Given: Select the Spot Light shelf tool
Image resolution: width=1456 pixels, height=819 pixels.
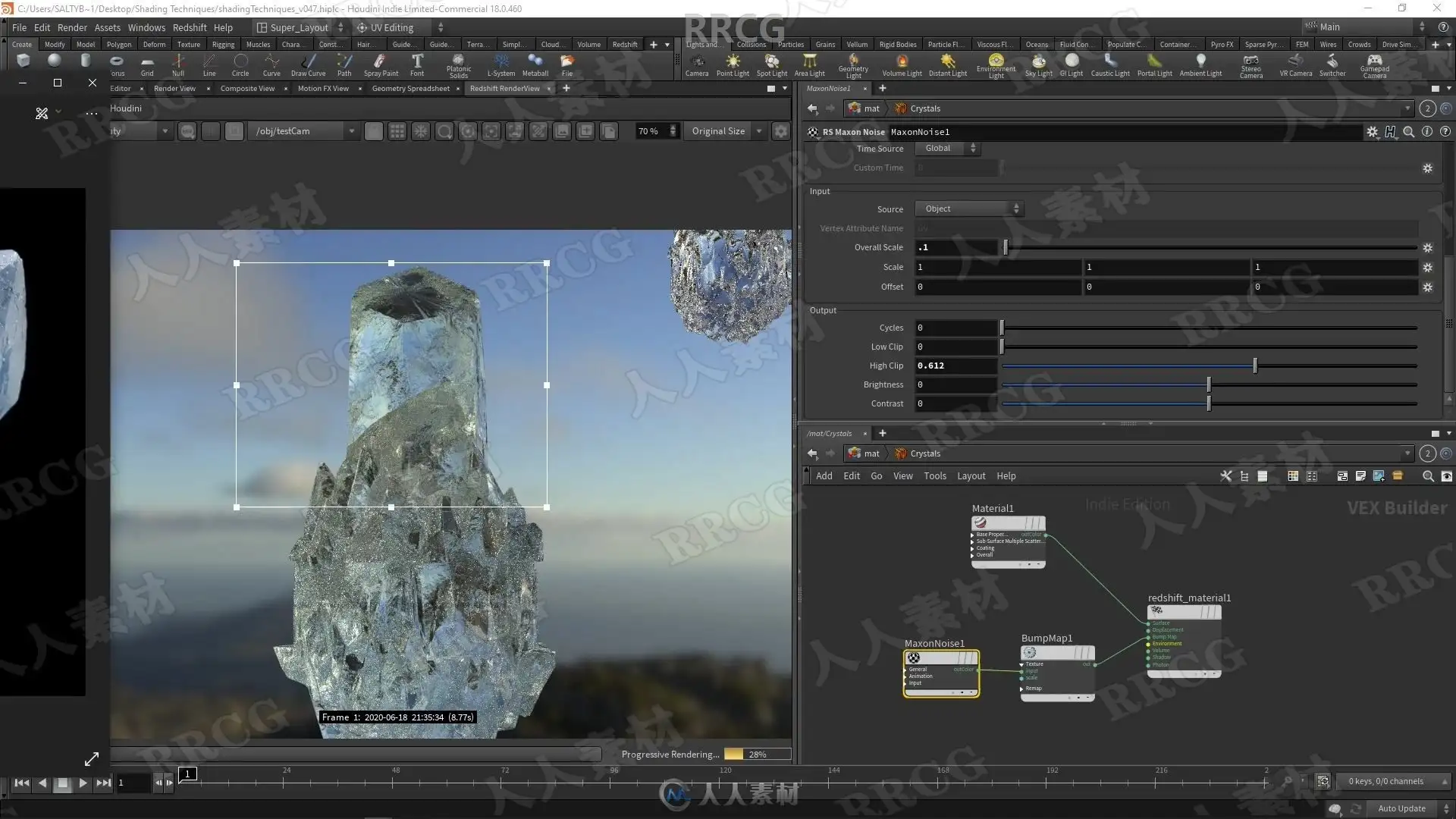Looking at the screenshot, I should (x=771, y=64).
